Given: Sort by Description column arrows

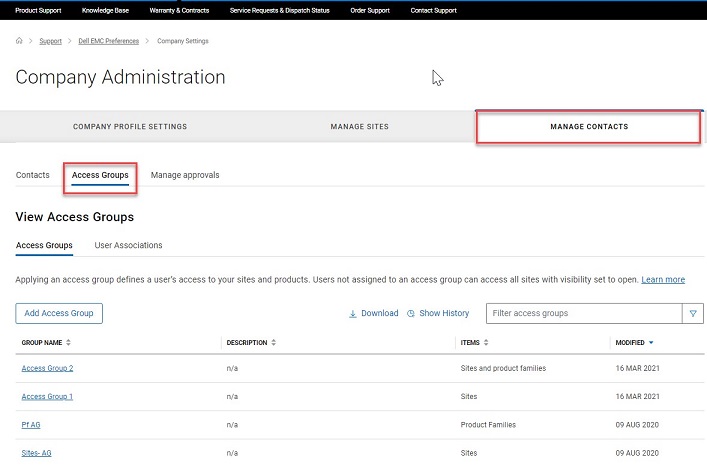Looking at the screenshot, I should click(273, 343).
